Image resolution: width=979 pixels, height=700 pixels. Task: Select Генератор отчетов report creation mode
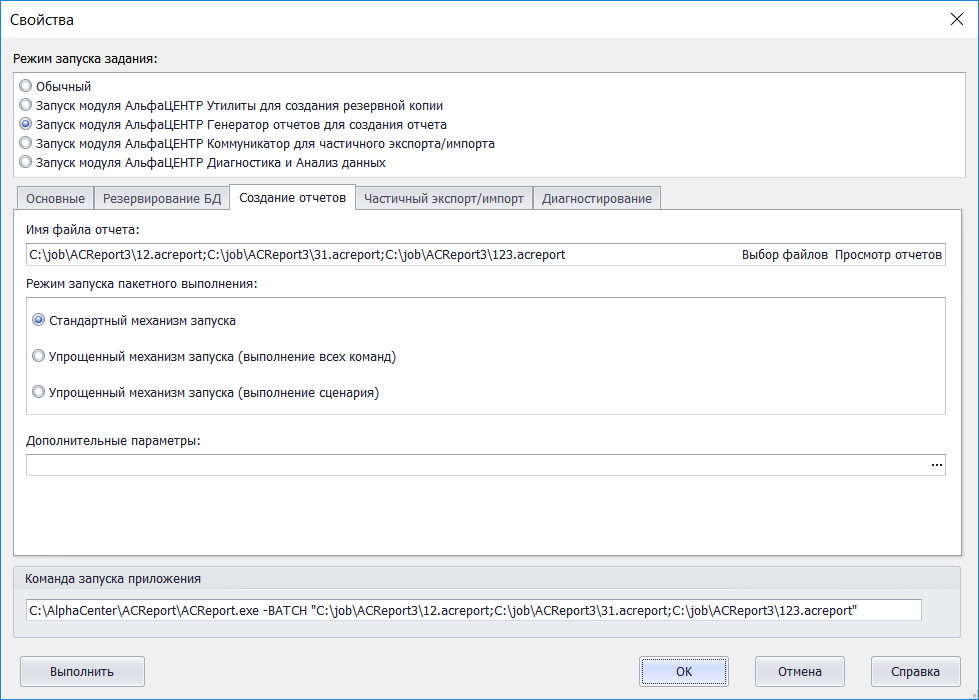[x=26, y=124]
